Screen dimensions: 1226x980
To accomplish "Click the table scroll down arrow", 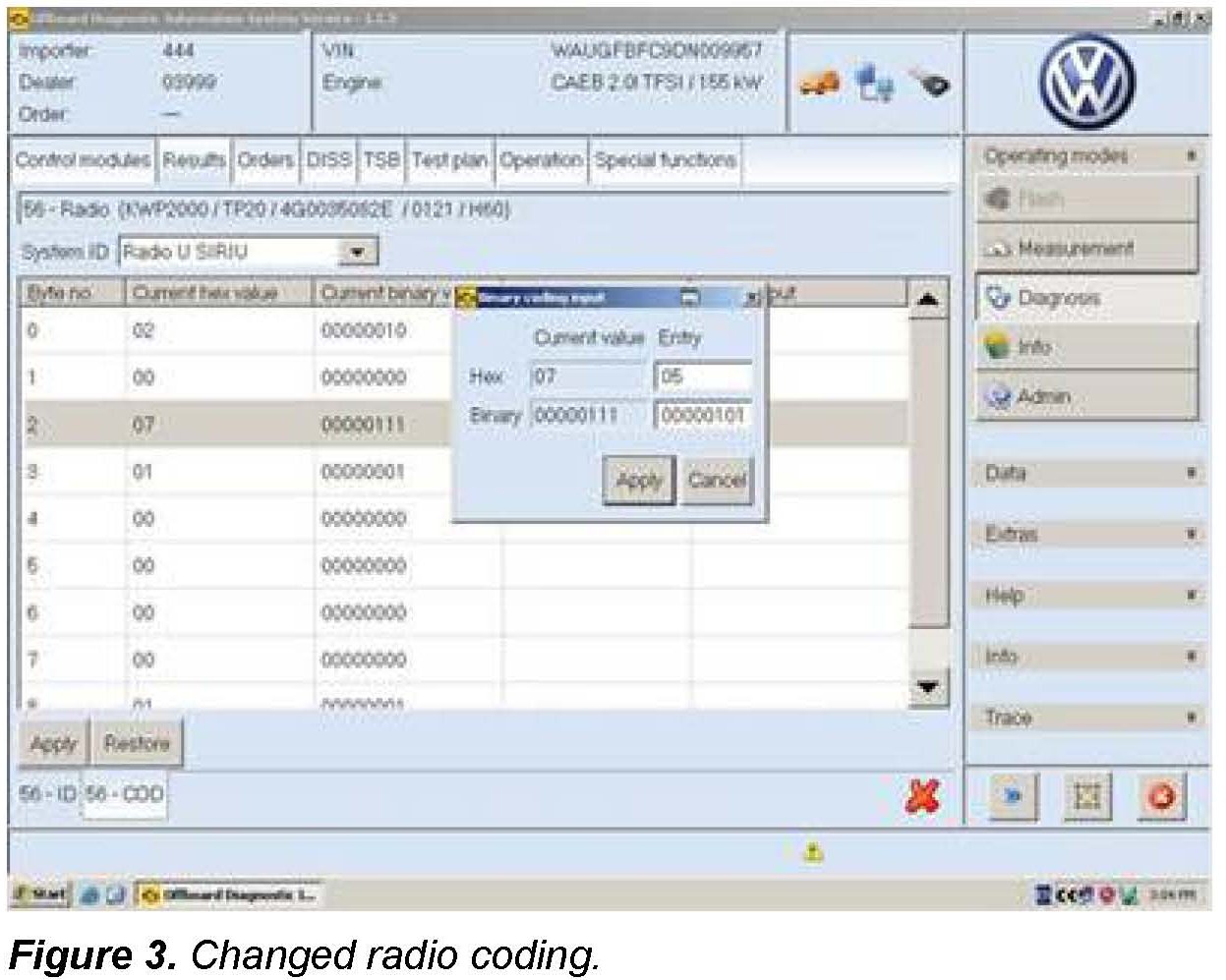I will click(930, 687).
